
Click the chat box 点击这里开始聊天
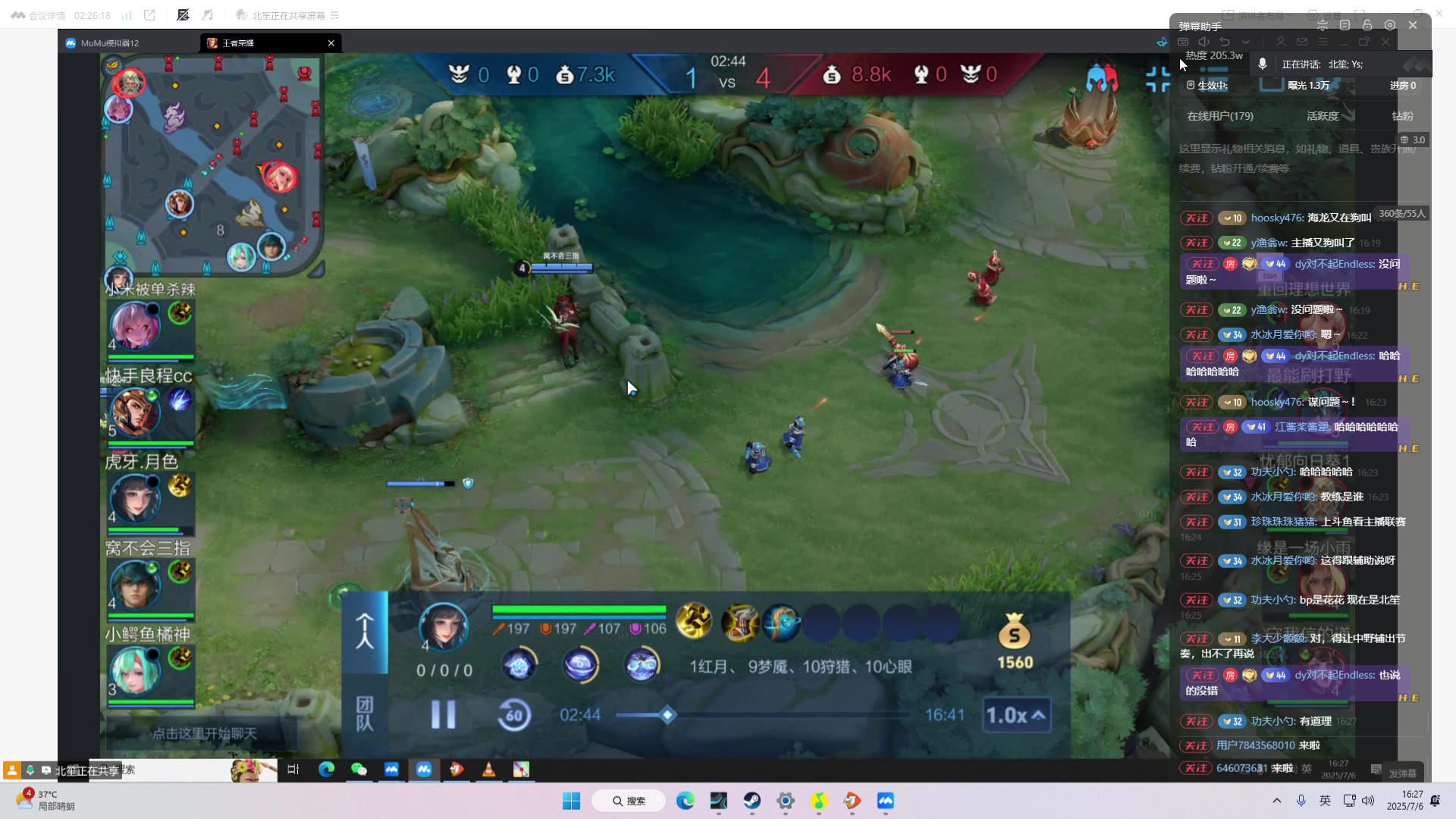pyautogui.click(x=204, y=733)
